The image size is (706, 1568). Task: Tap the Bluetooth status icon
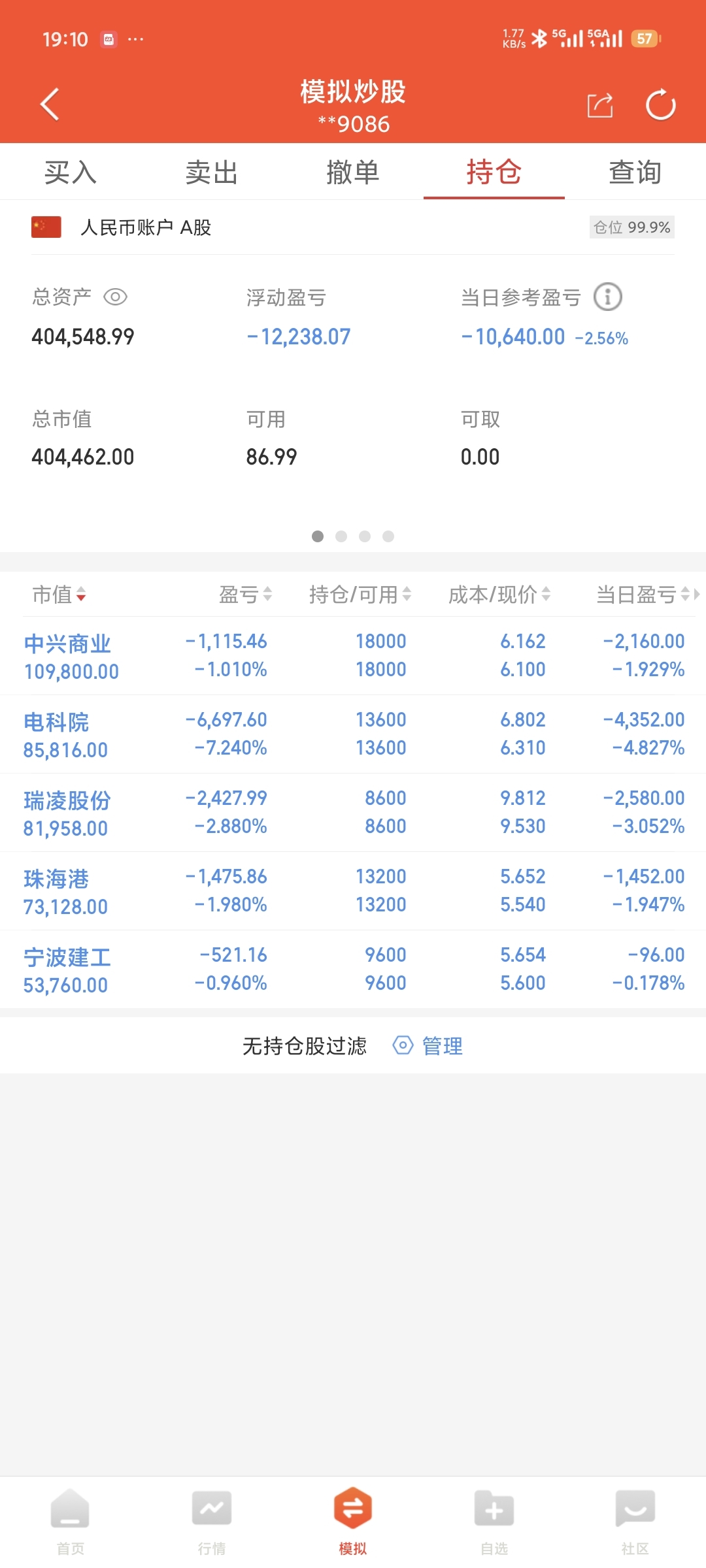tap(539, 39)
